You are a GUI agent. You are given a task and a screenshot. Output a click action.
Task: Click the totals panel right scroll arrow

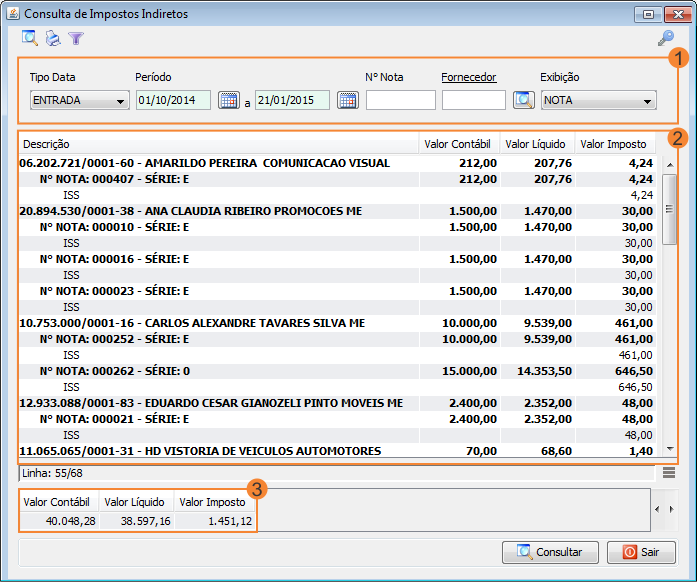[x=671, y=509]
